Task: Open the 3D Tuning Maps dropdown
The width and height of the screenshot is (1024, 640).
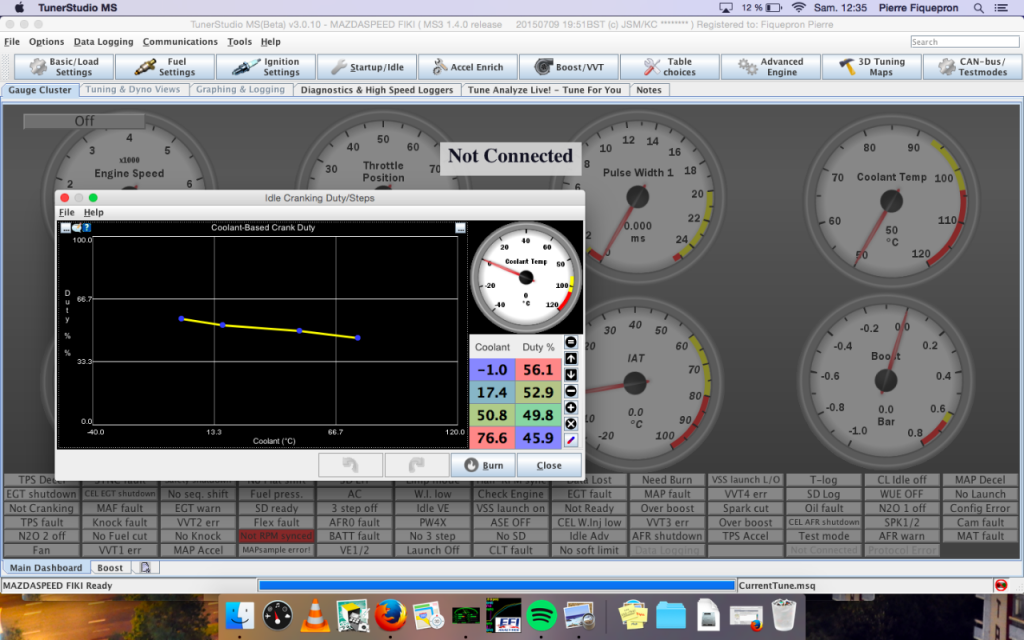Action: (x=872, y=67)
